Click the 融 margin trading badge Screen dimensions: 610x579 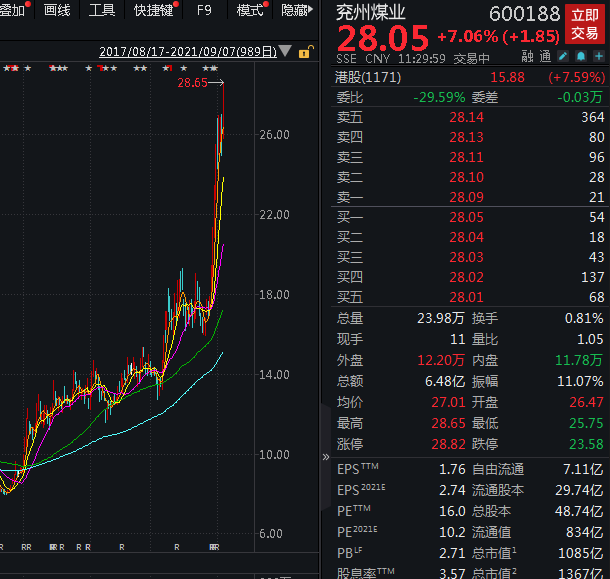pos(527,57)
